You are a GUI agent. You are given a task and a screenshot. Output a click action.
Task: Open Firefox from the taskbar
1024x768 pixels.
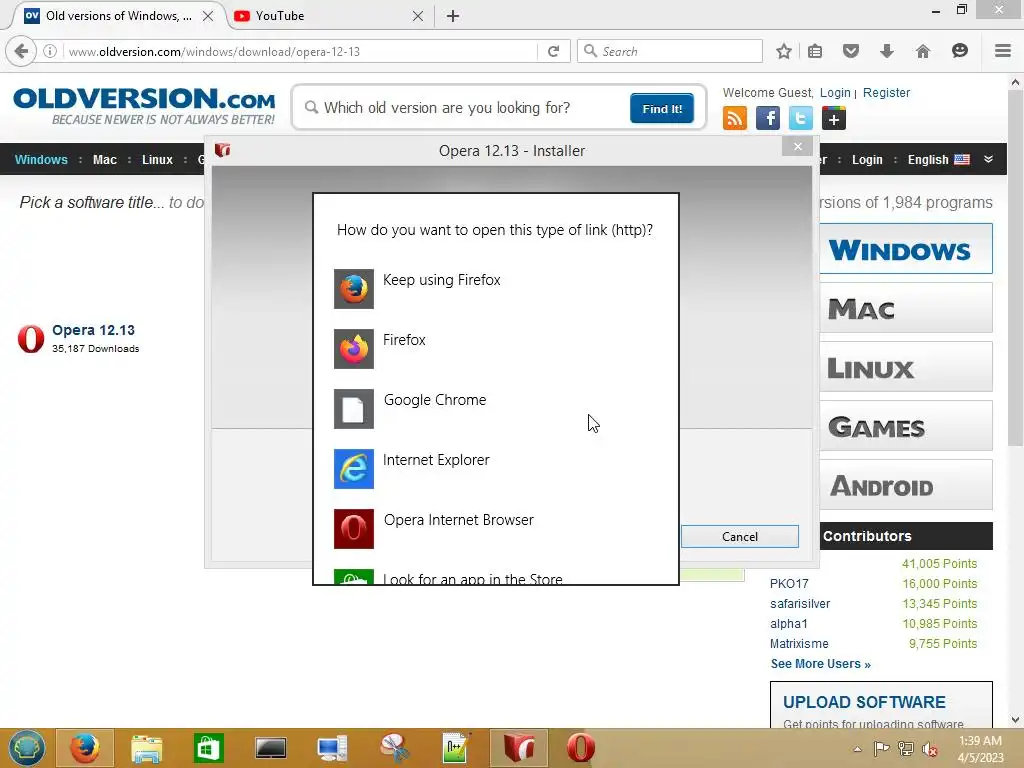(x=85, y=748)
